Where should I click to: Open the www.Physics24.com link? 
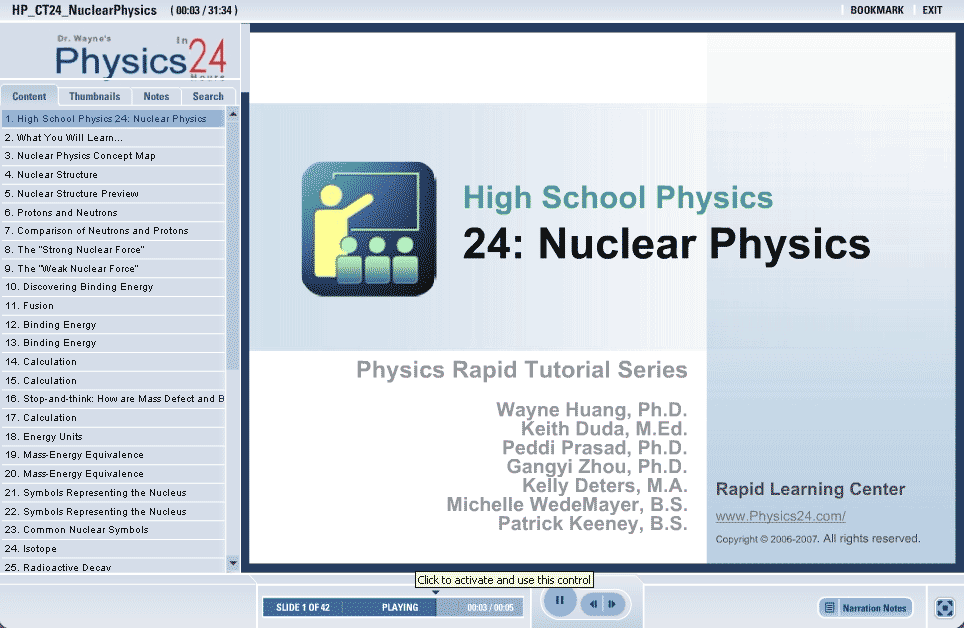tap(780, 517)
